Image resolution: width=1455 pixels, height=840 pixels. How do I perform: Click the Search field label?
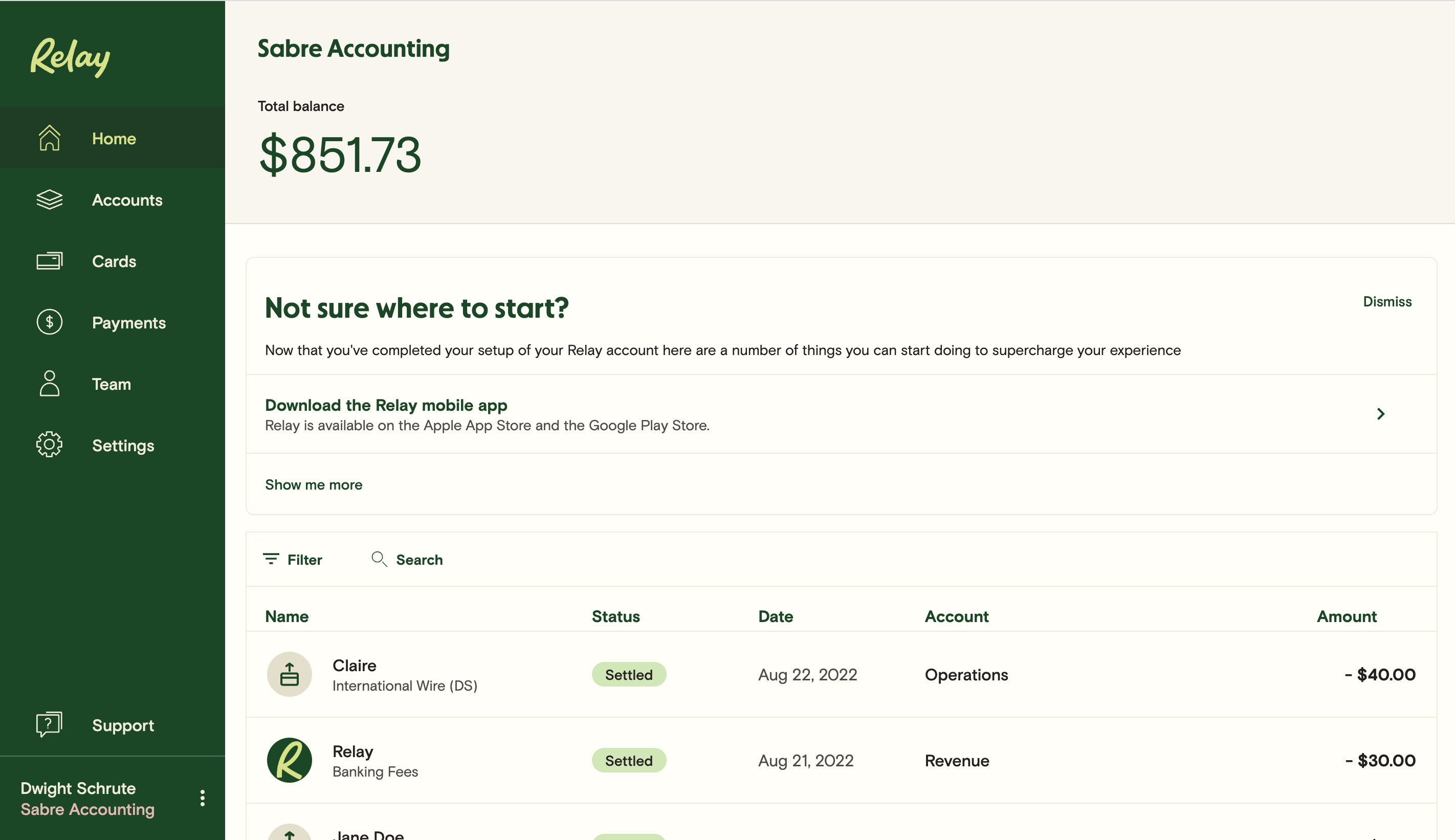tap(420, 560)
